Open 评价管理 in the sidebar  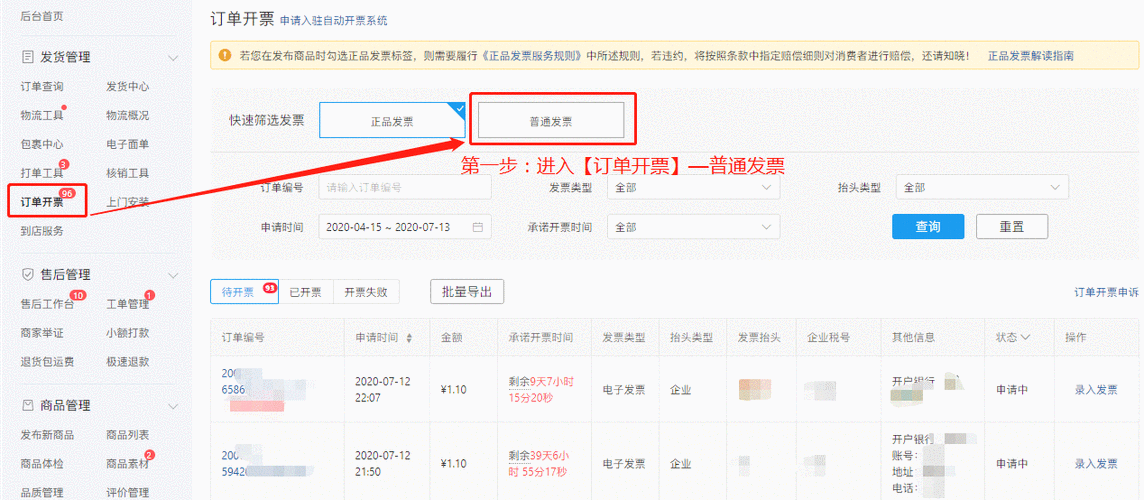(128, 492)
